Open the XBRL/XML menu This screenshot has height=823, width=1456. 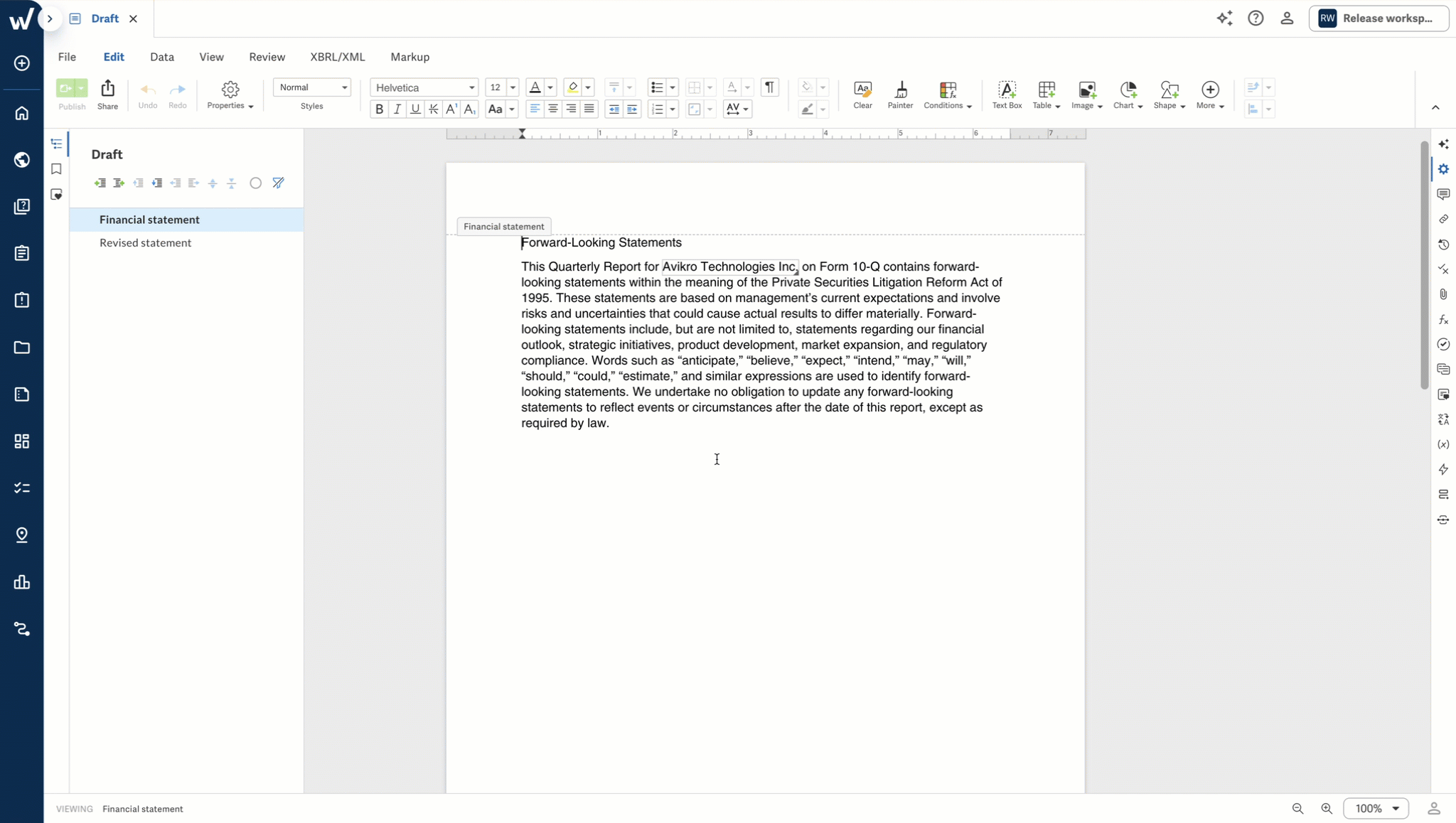338,56
